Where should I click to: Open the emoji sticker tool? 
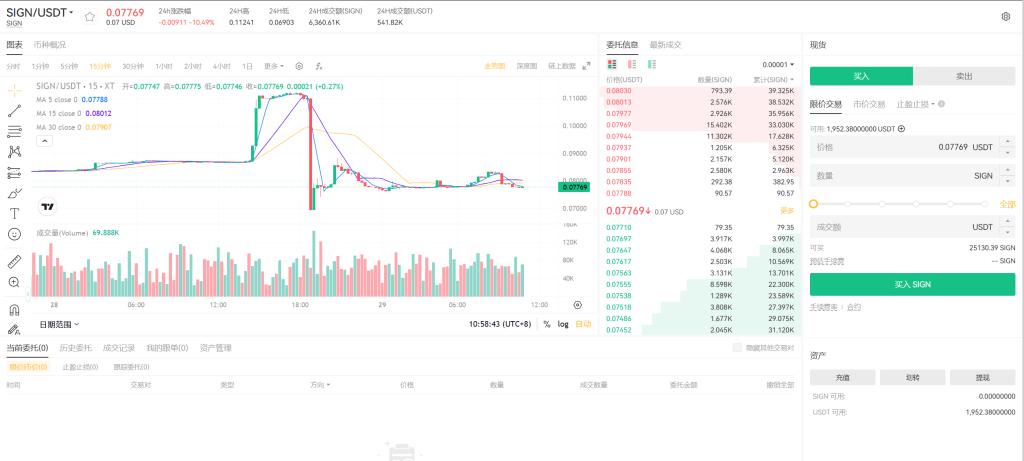15,233
